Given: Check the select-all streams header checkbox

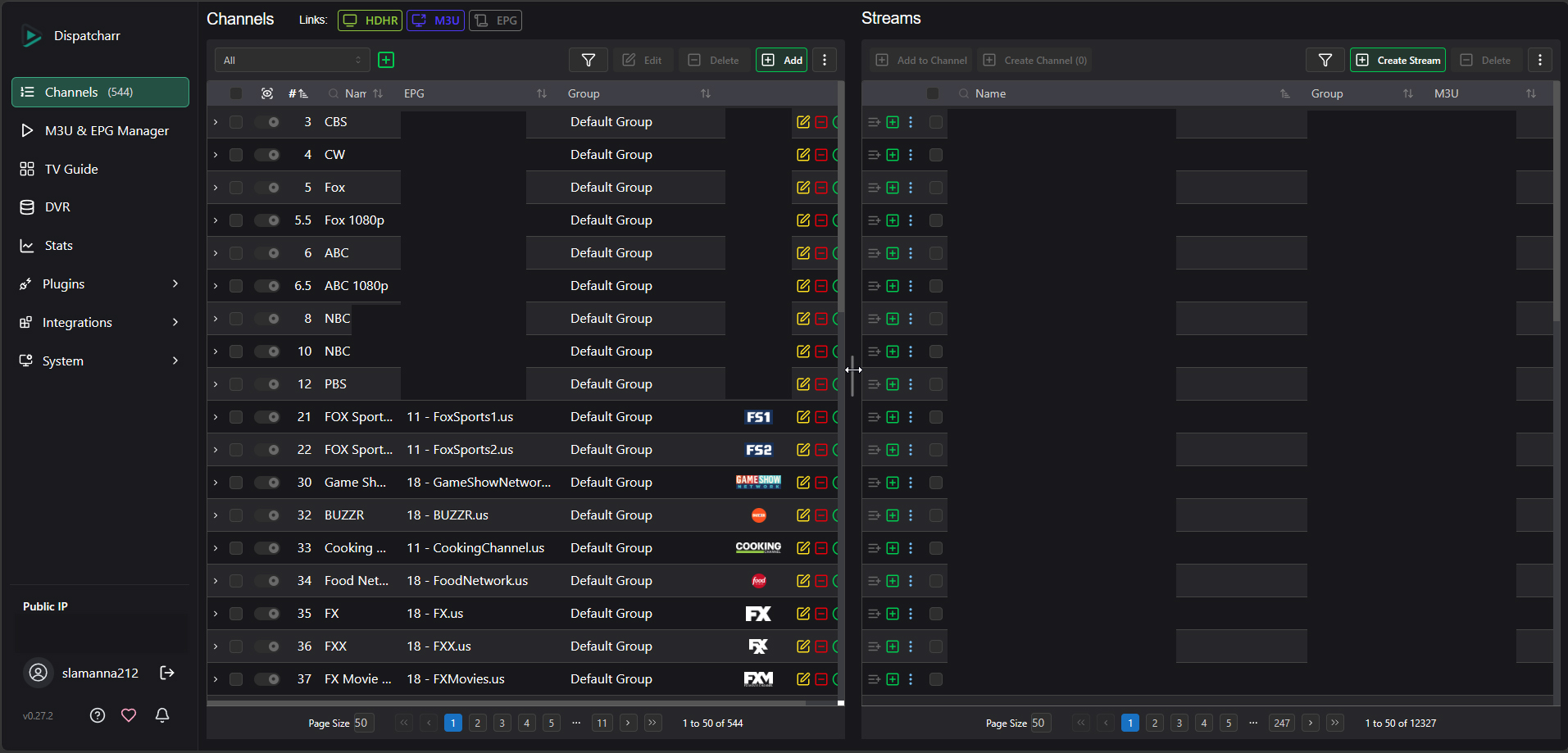Looking at the screenshot, I should click(933, 93).
